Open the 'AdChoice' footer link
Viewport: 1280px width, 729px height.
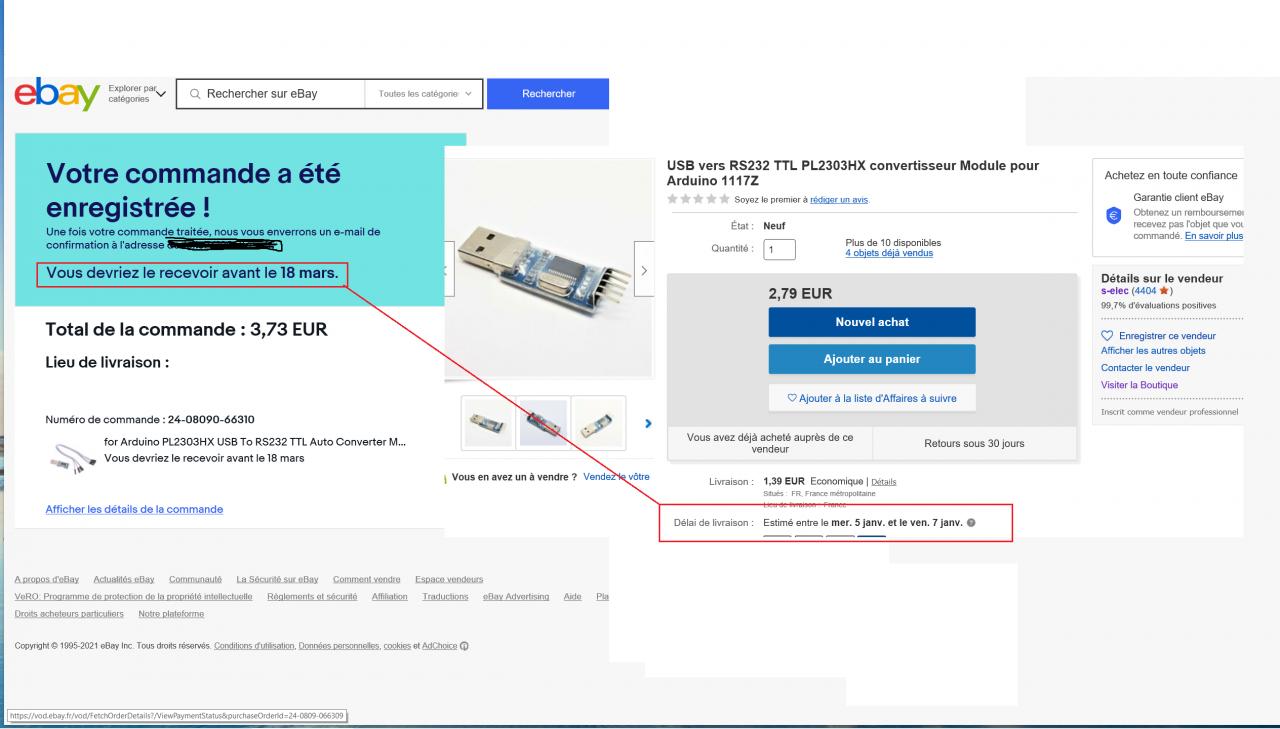[x=439, y=646]
